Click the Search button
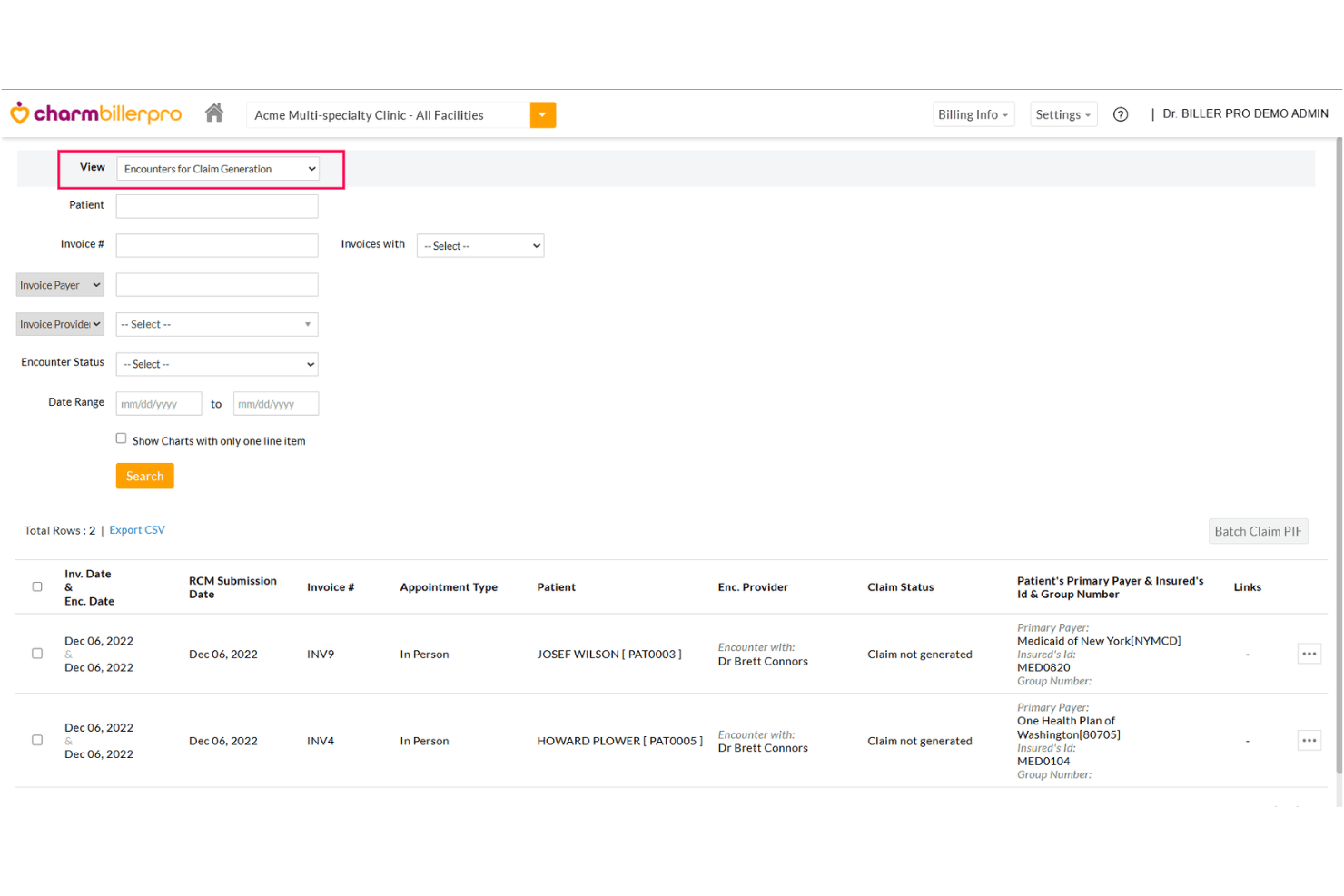Screen dimensions: 1344x896 145,476
